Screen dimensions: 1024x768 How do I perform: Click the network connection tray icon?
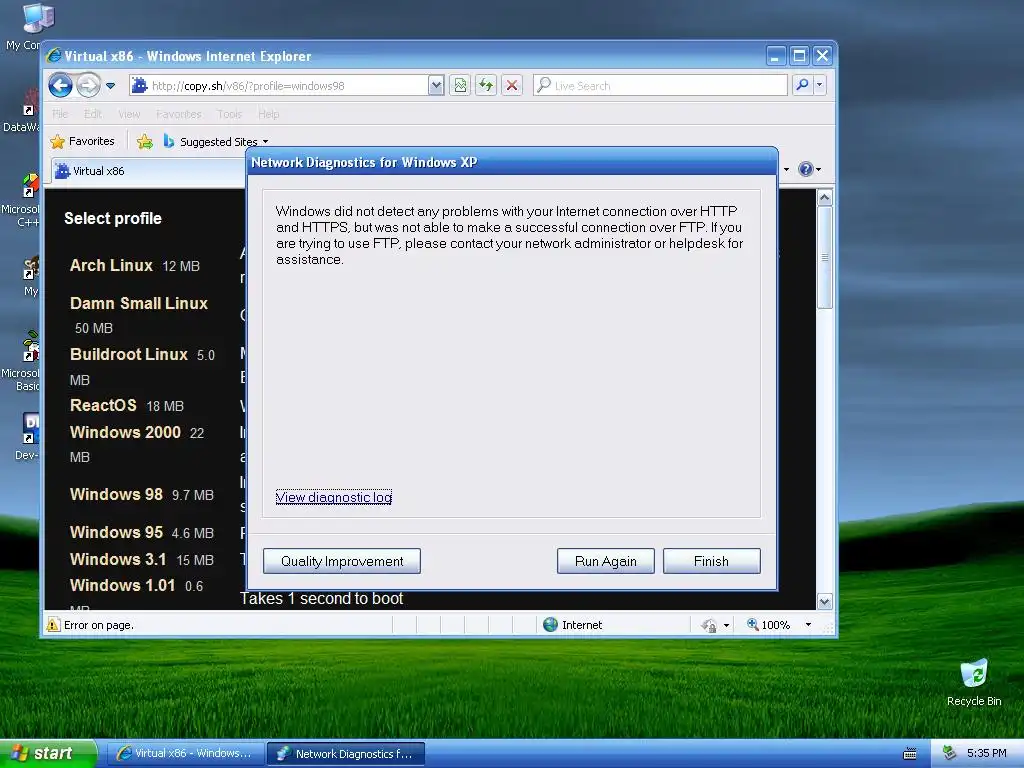click(x=950, y=754)
